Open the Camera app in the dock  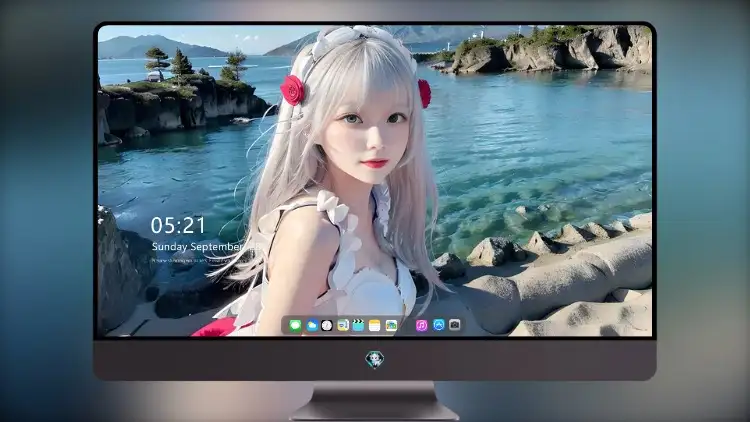click(455, 325)
